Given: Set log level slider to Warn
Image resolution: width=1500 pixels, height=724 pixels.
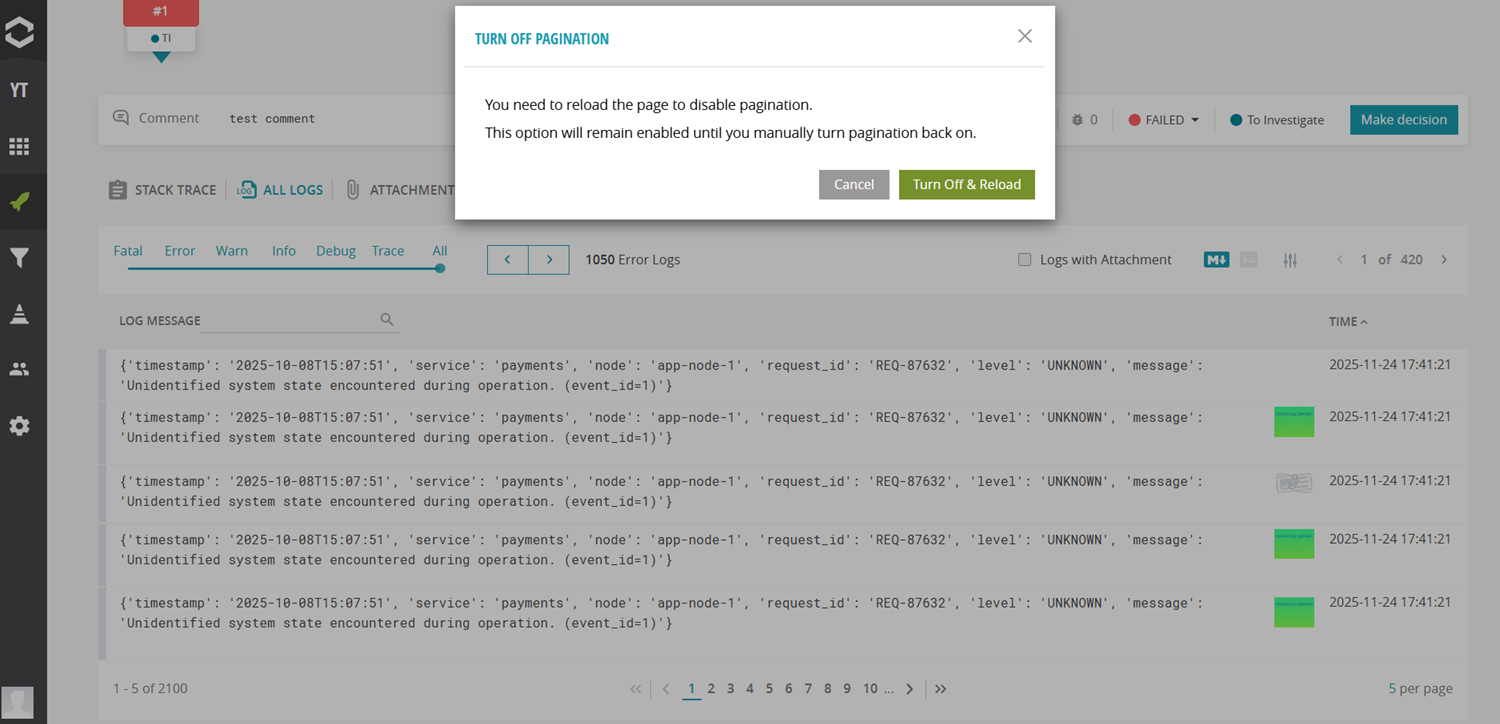Looking at the screenshot, I should tap(232, 251).
